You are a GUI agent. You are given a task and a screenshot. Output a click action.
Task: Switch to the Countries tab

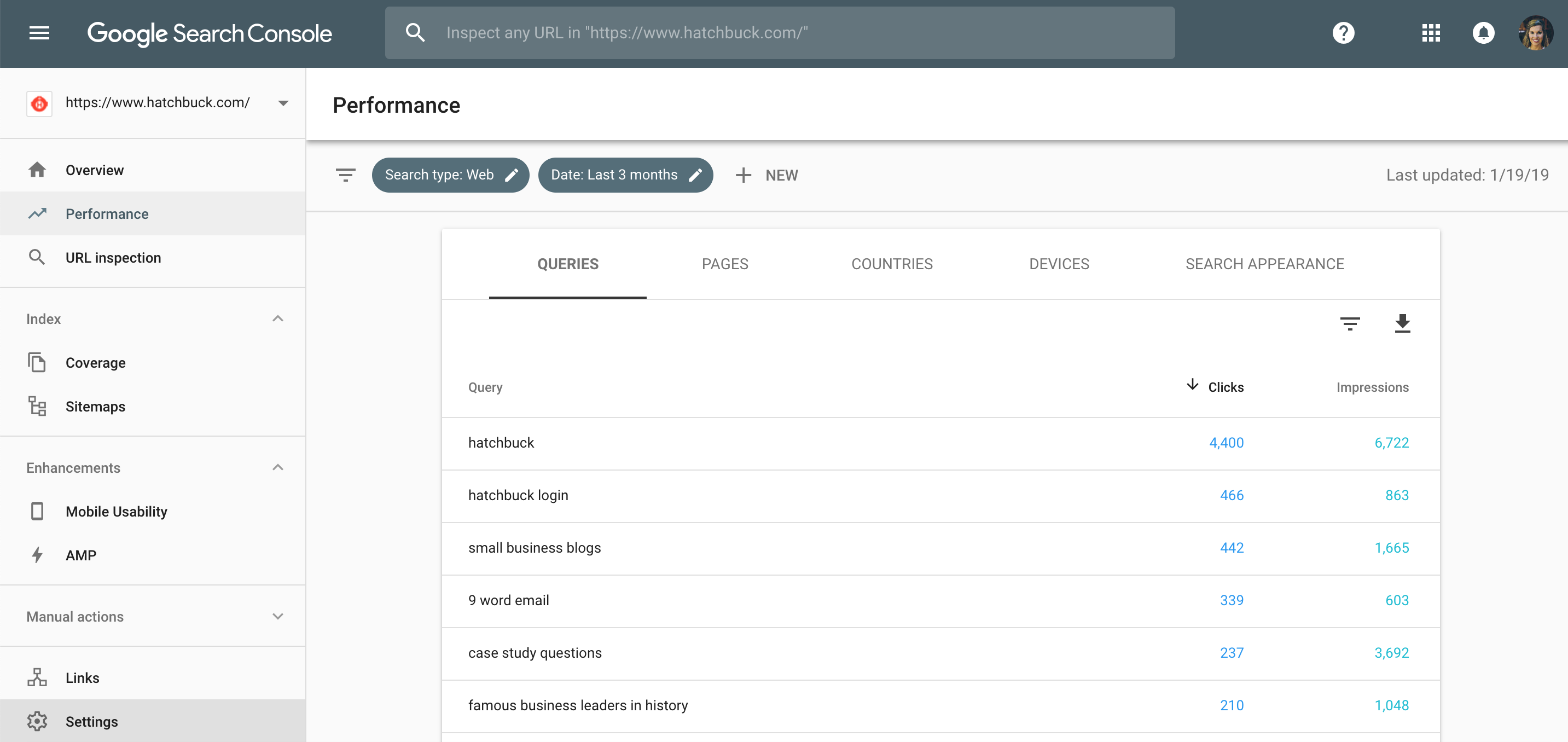pyautogui.click(x=892, y=264)
